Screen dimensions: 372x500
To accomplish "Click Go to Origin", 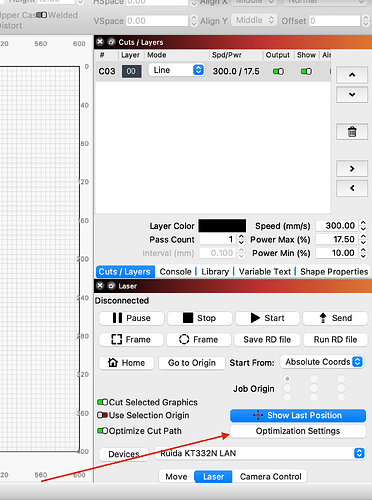I will tap(192, 363).
